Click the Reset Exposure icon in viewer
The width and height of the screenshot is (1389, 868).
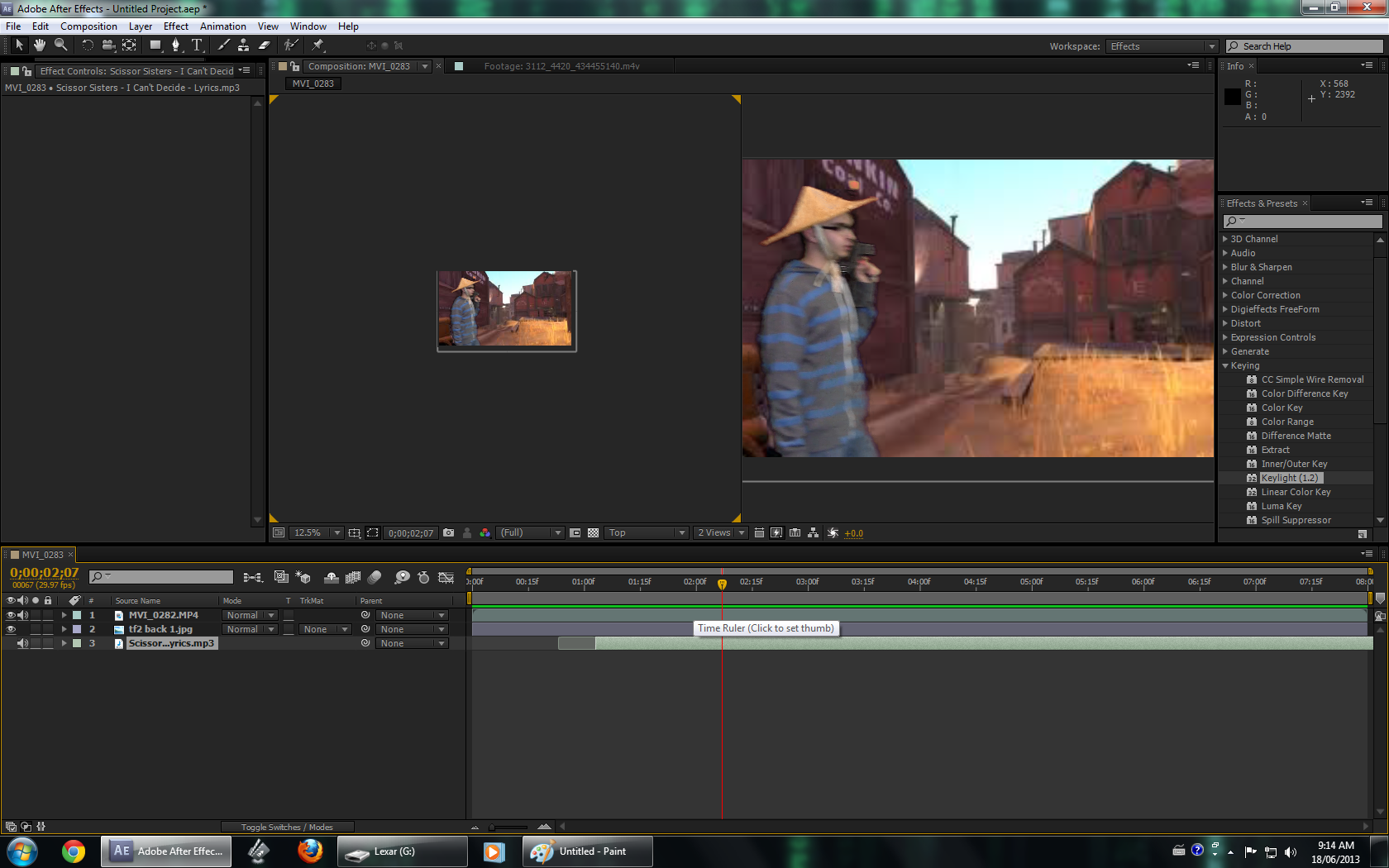[833, 533]
